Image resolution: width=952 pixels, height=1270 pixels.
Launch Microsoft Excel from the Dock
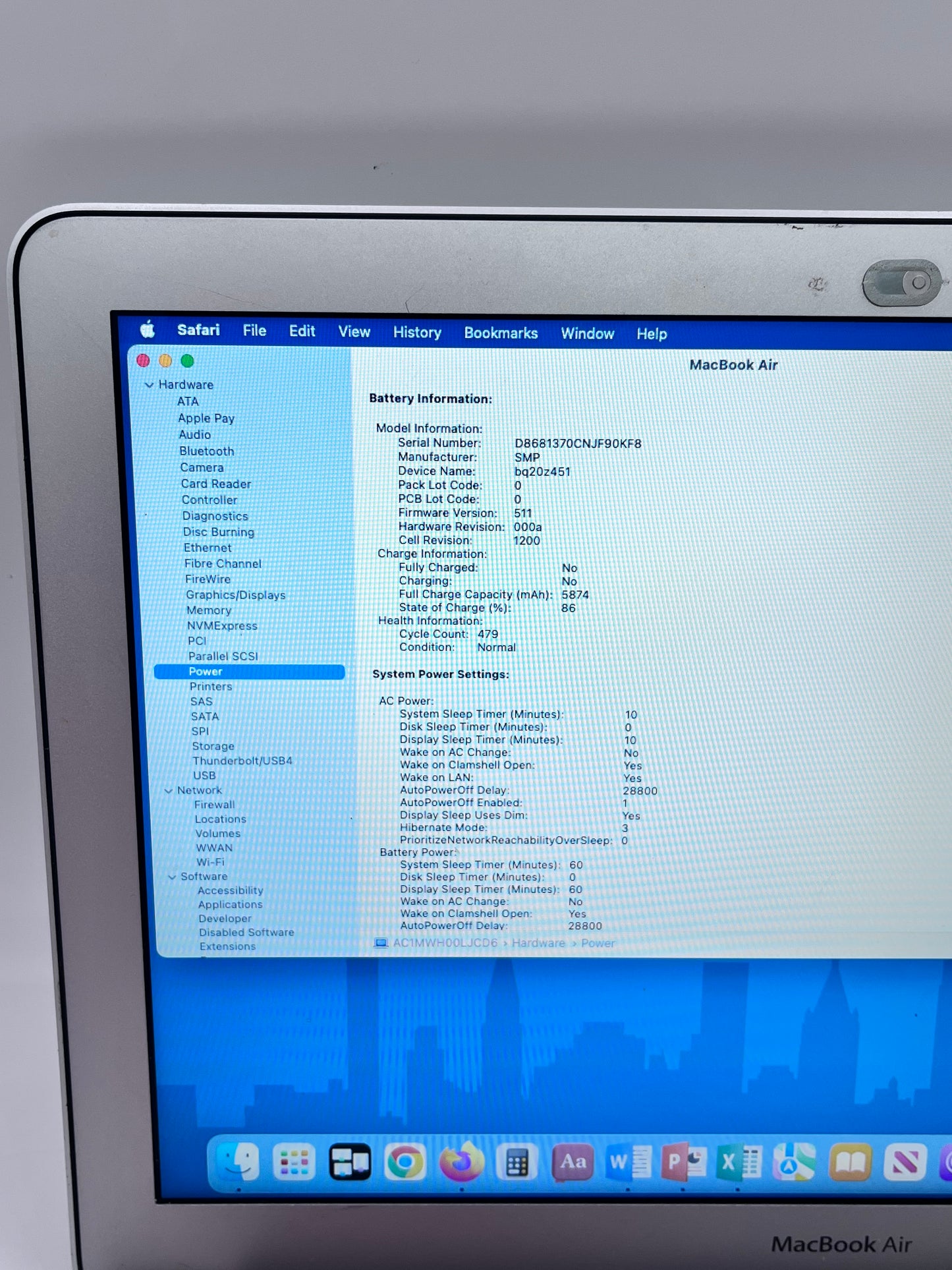(x=739, y=1163)
